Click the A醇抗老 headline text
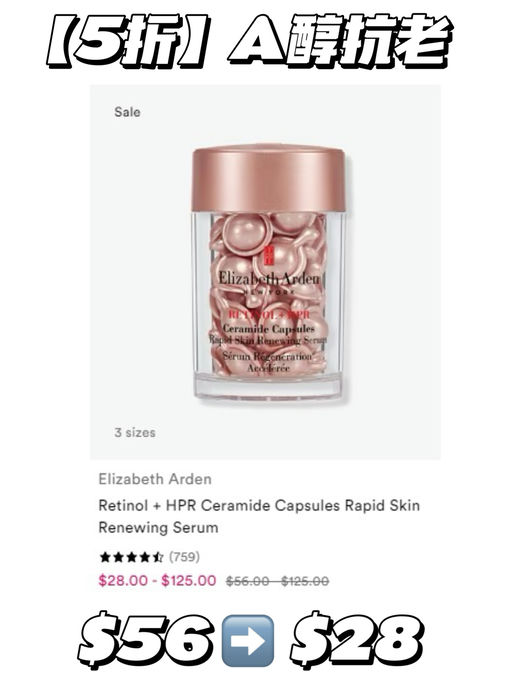Viewport: 512px width, 683px height. coord(341,41)
